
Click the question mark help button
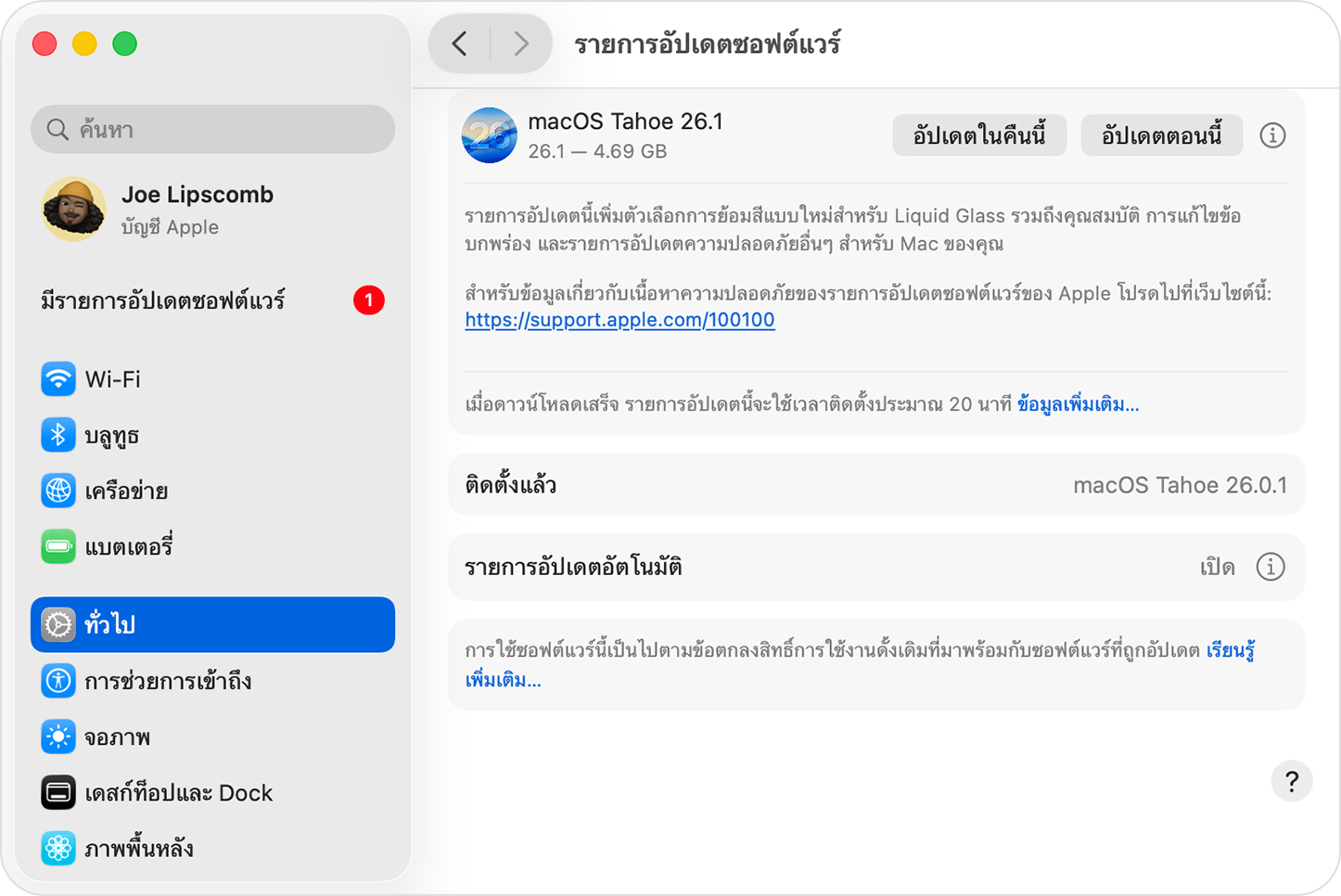pyautogui.click(x=1291, y=781)
